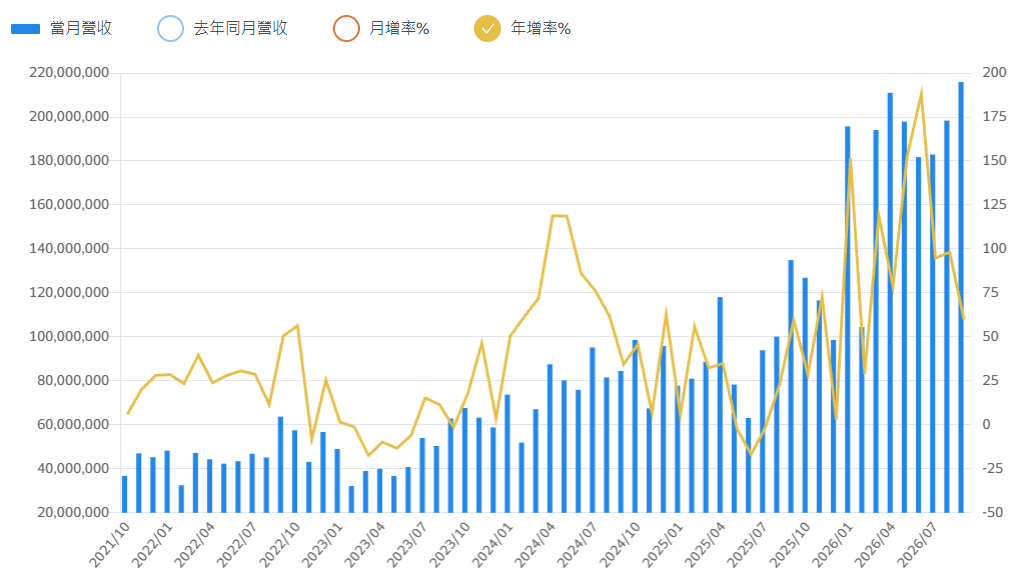Select the tallest last blue bar
This screenshot has height=579, width=1014.
pos(961,297)
